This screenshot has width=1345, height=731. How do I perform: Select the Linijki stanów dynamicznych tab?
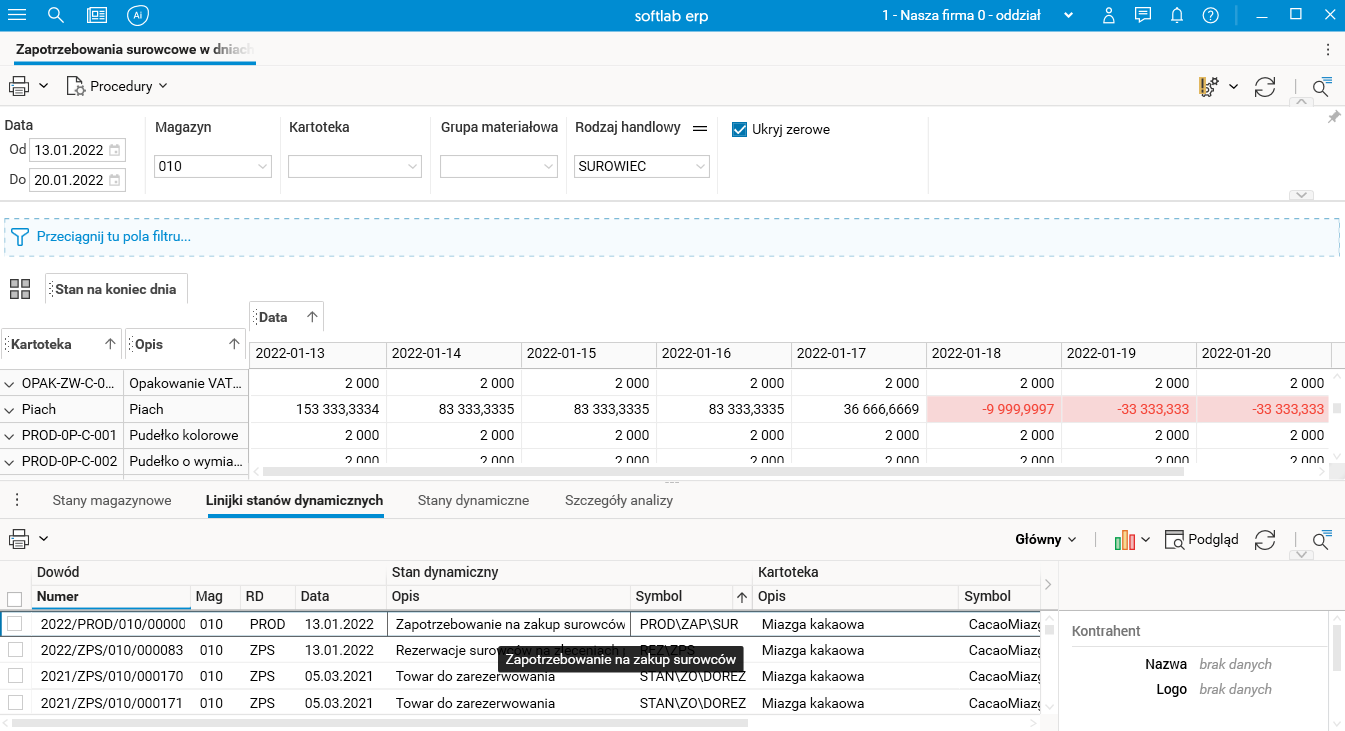[x=295, y=500]
